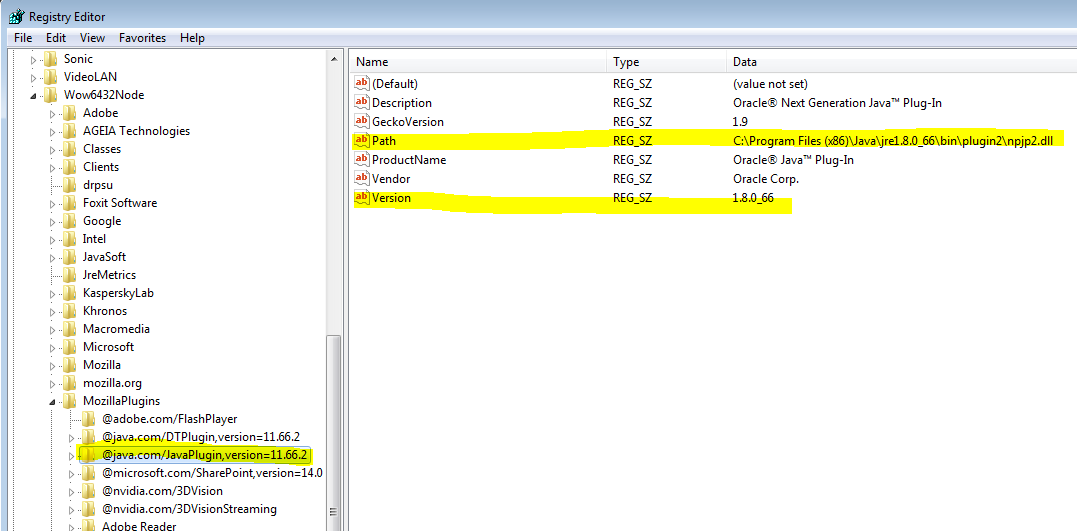Screen dimensions: 1077x531
Task: Click the data cell reading 1.8.0_66
Action: point(753,198)
